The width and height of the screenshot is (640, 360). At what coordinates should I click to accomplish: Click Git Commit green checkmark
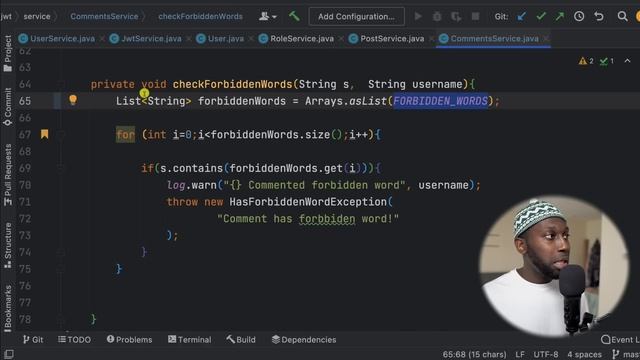pos(541,16)
